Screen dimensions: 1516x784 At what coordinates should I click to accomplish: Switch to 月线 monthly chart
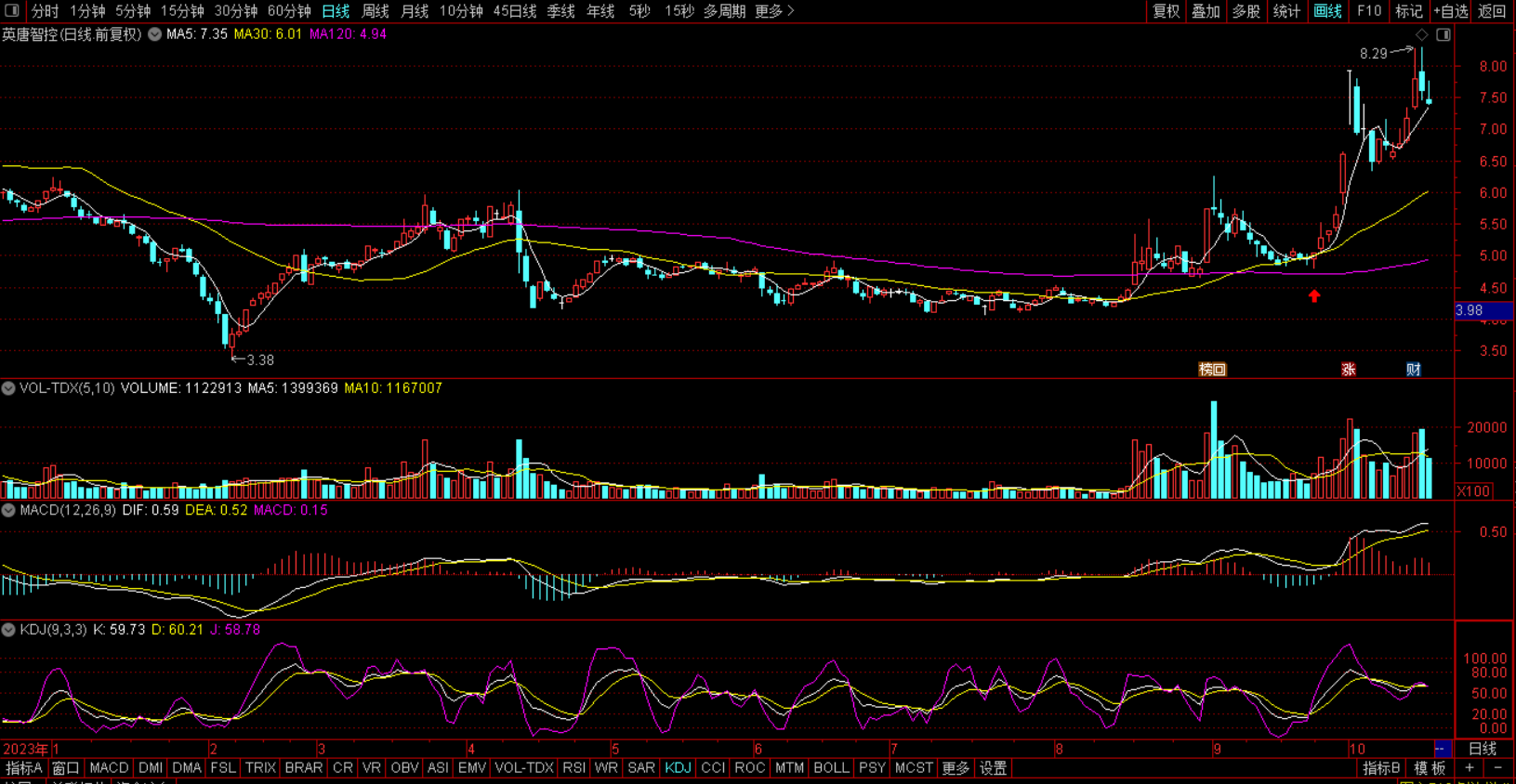(x=415, y=11)
